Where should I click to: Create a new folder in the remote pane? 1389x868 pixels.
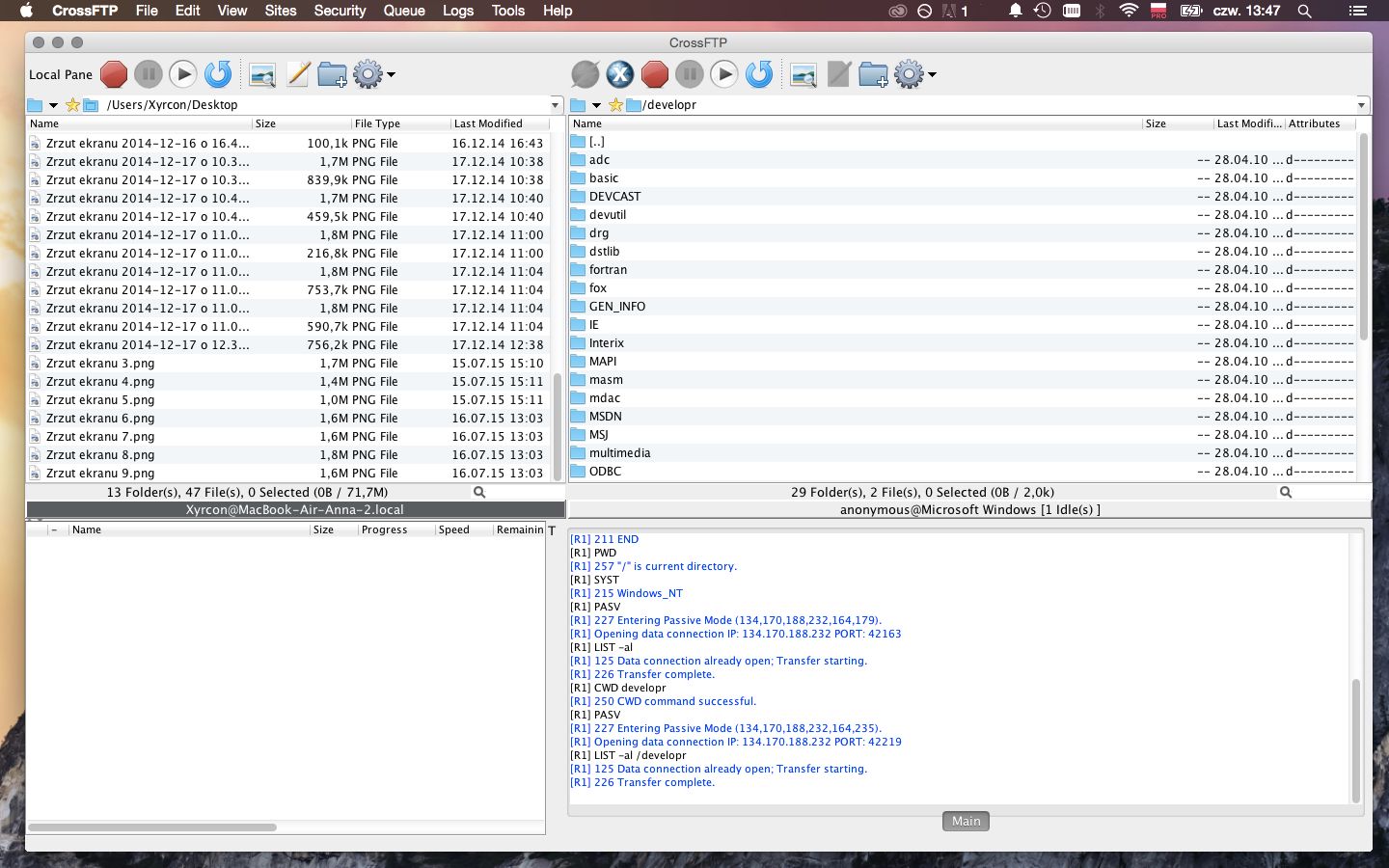[x=874, y=74]
